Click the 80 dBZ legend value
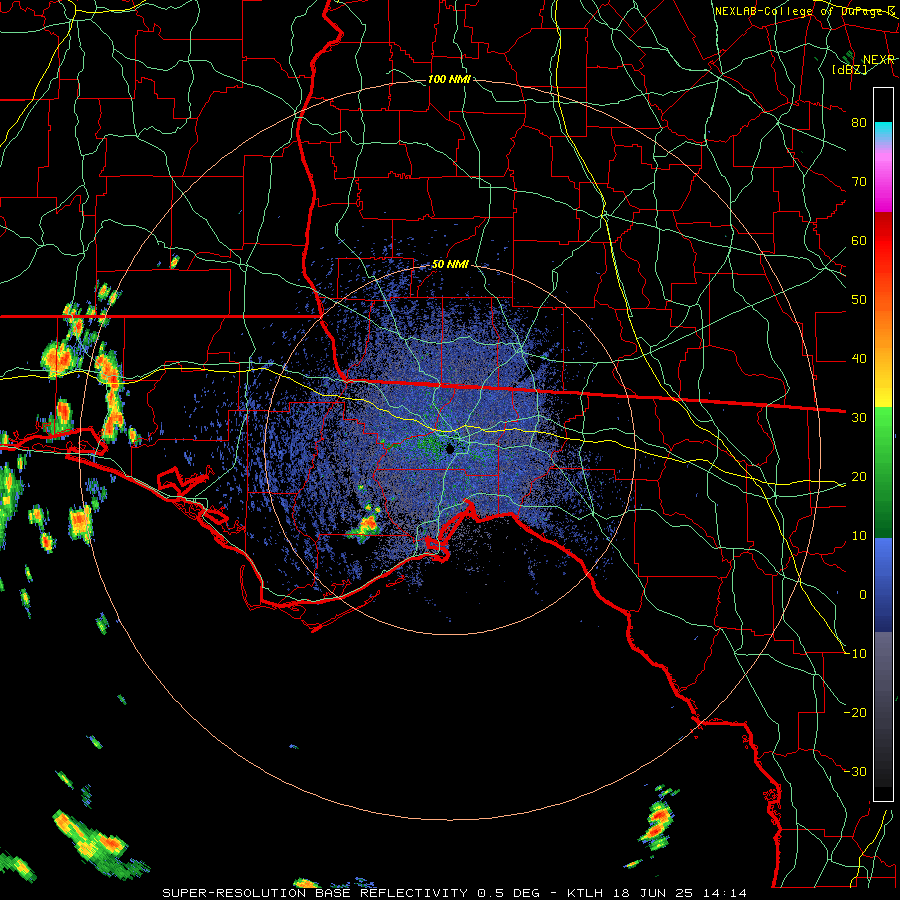This screenshot has height=900, width=900. pyautogui.click(x=859, y=122)
